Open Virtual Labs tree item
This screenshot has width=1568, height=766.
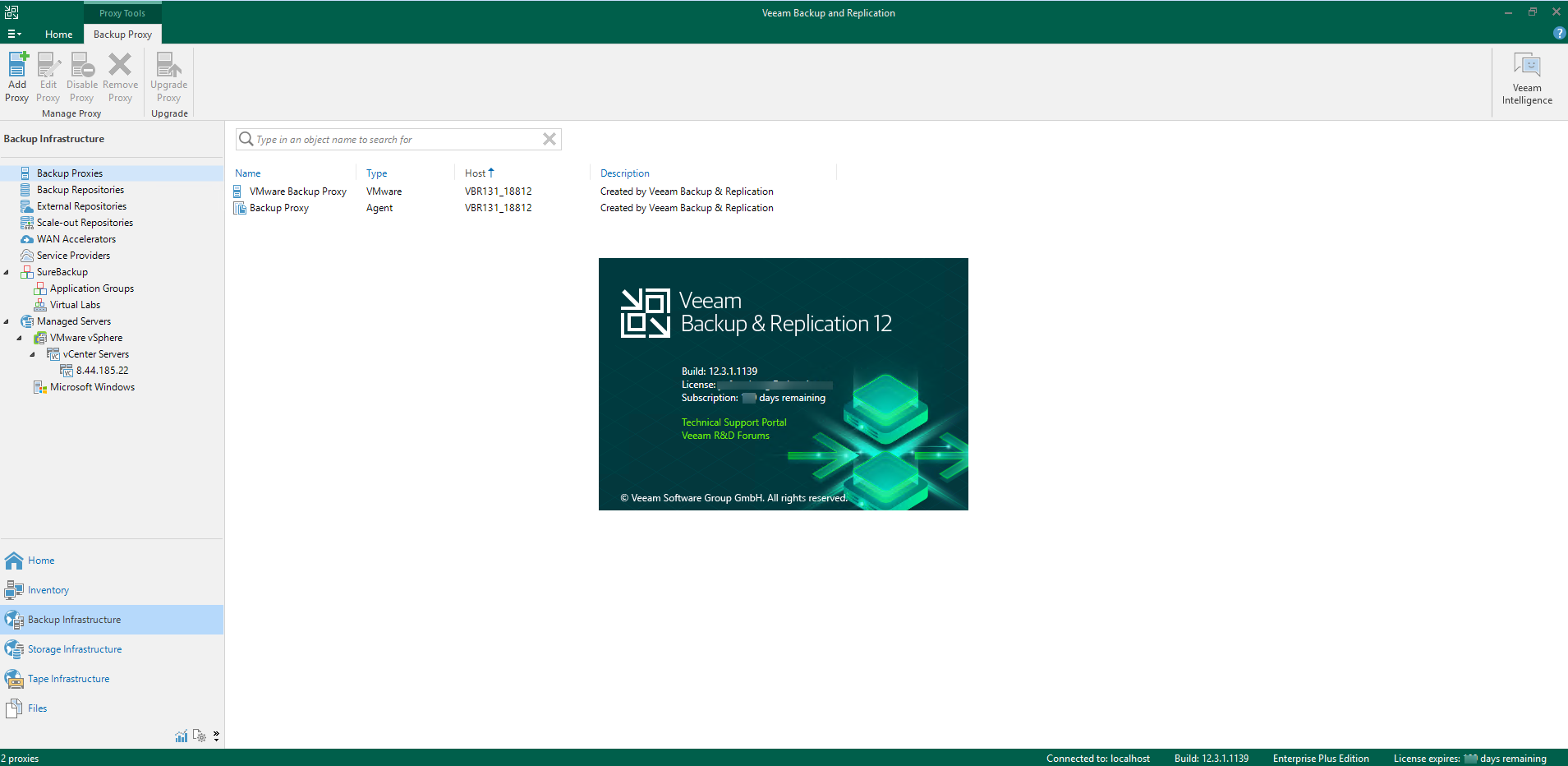pos(75,305)
